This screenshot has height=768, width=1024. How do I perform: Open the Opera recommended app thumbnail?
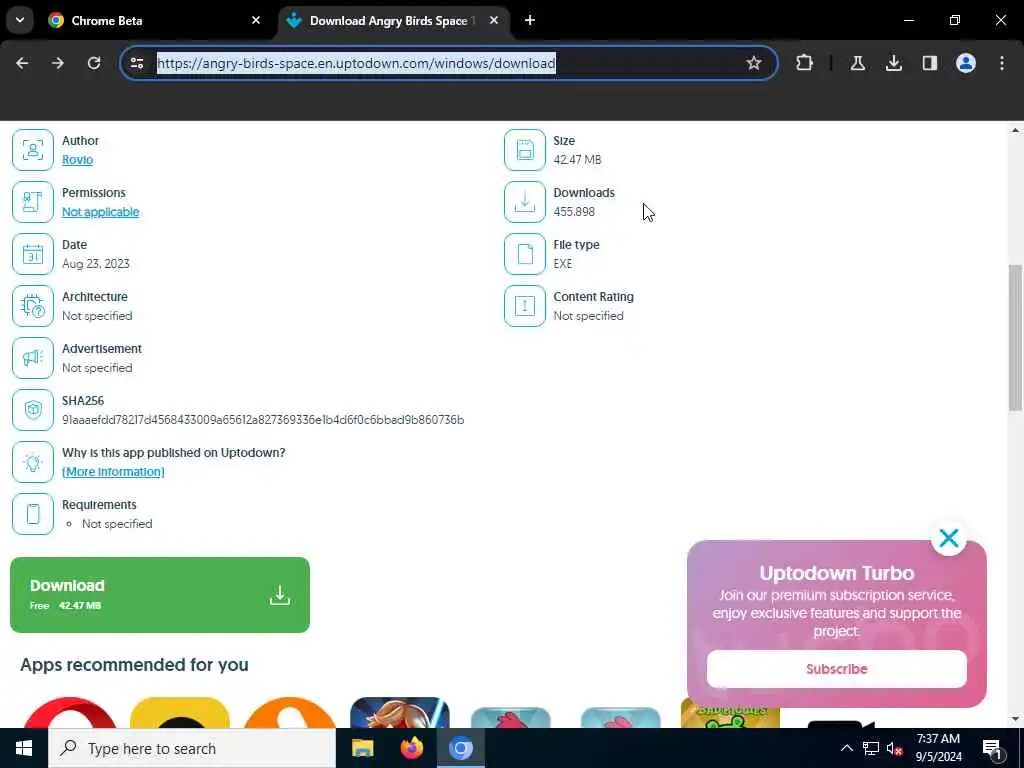[x=70, y=712]
